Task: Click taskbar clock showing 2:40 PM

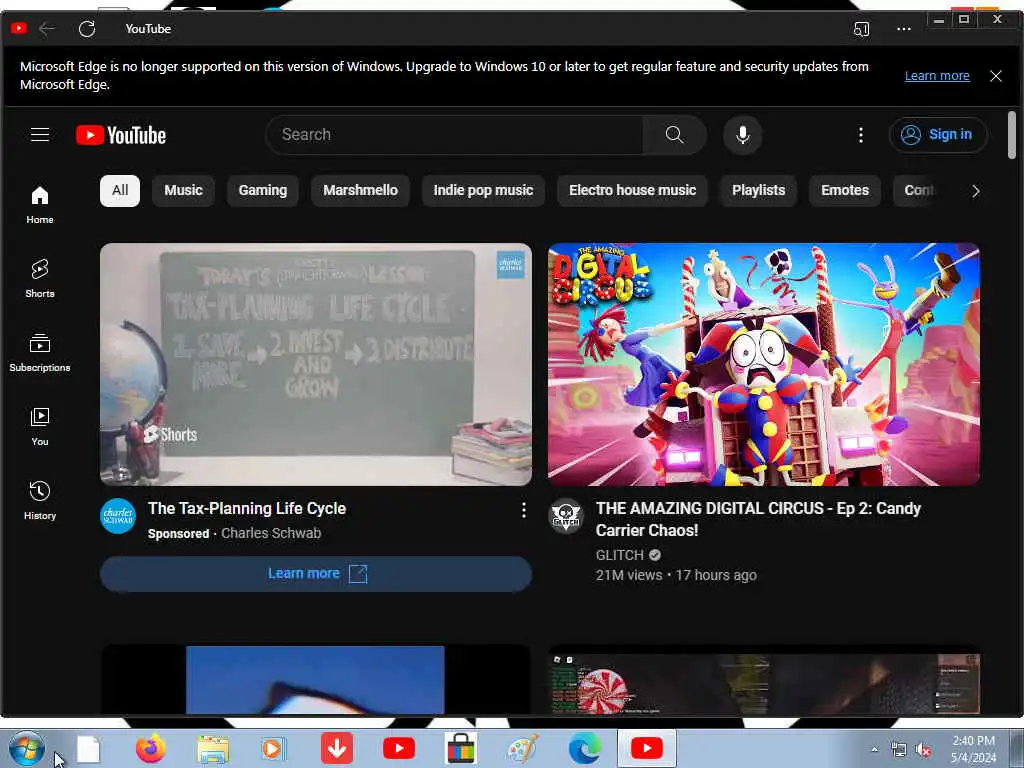Action: point(973,749)
